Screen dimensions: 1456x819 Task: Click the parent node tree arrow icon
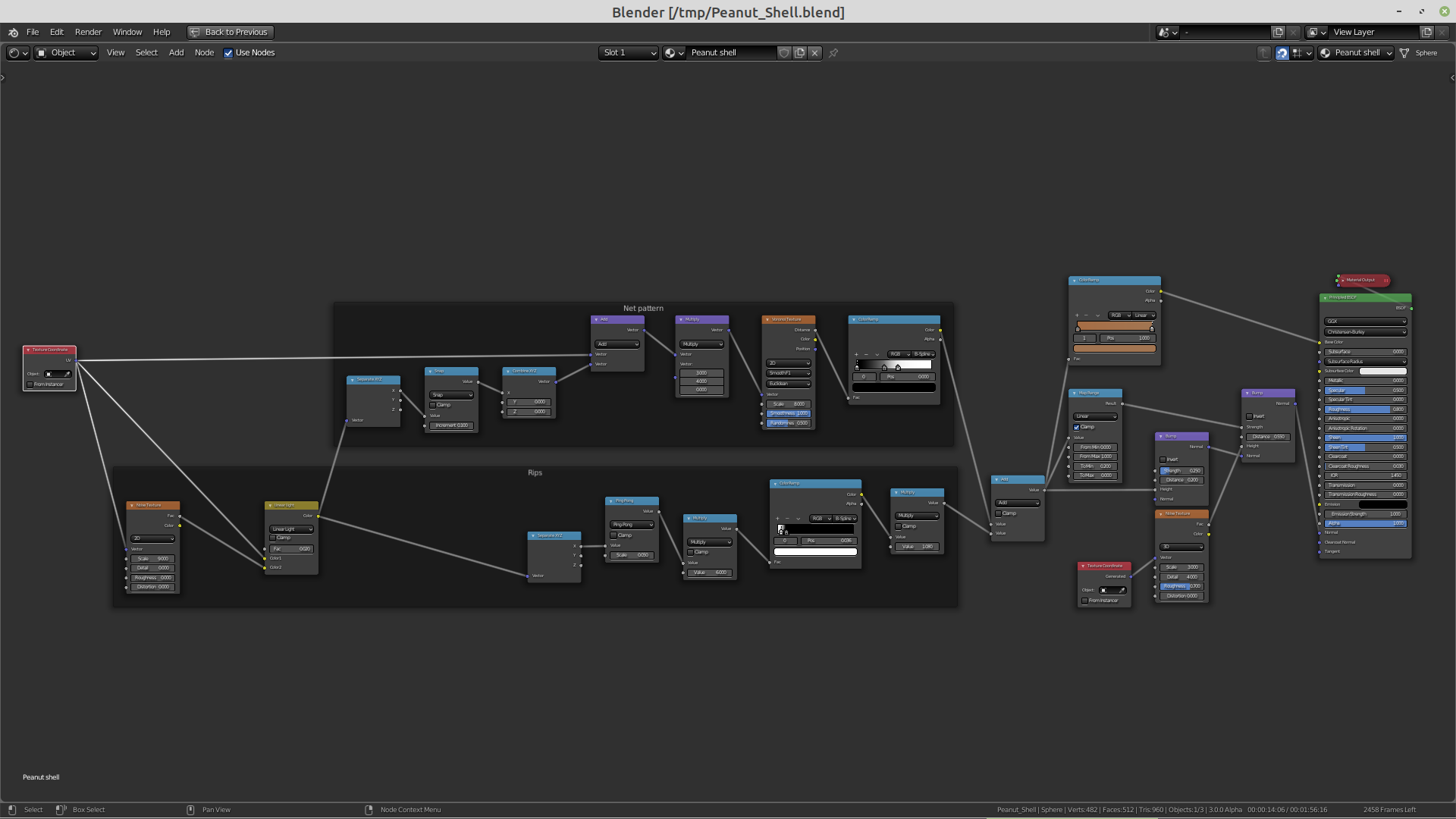(1263, 53)
